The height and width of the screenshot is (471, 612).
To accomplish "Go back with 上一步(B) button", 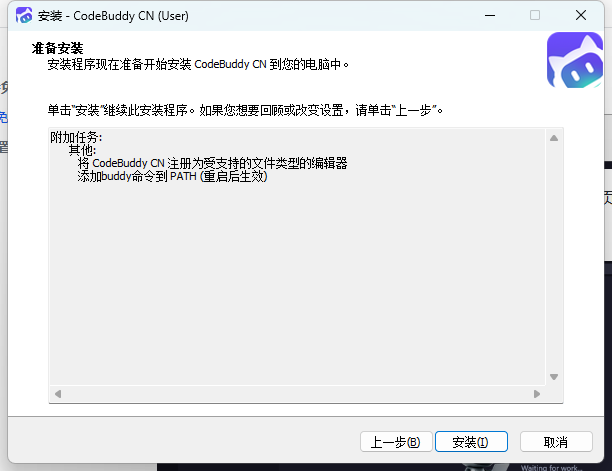I will [x=396, y=442].
